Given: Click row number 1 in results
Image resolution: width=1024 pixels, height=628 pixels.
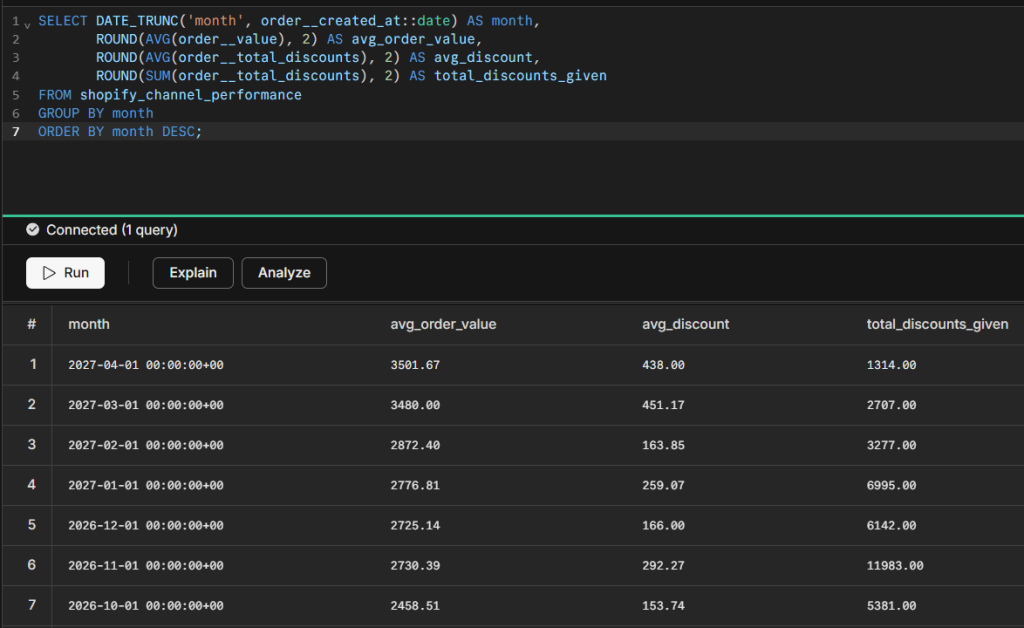Looking at the screenshot, I should 33,364.
